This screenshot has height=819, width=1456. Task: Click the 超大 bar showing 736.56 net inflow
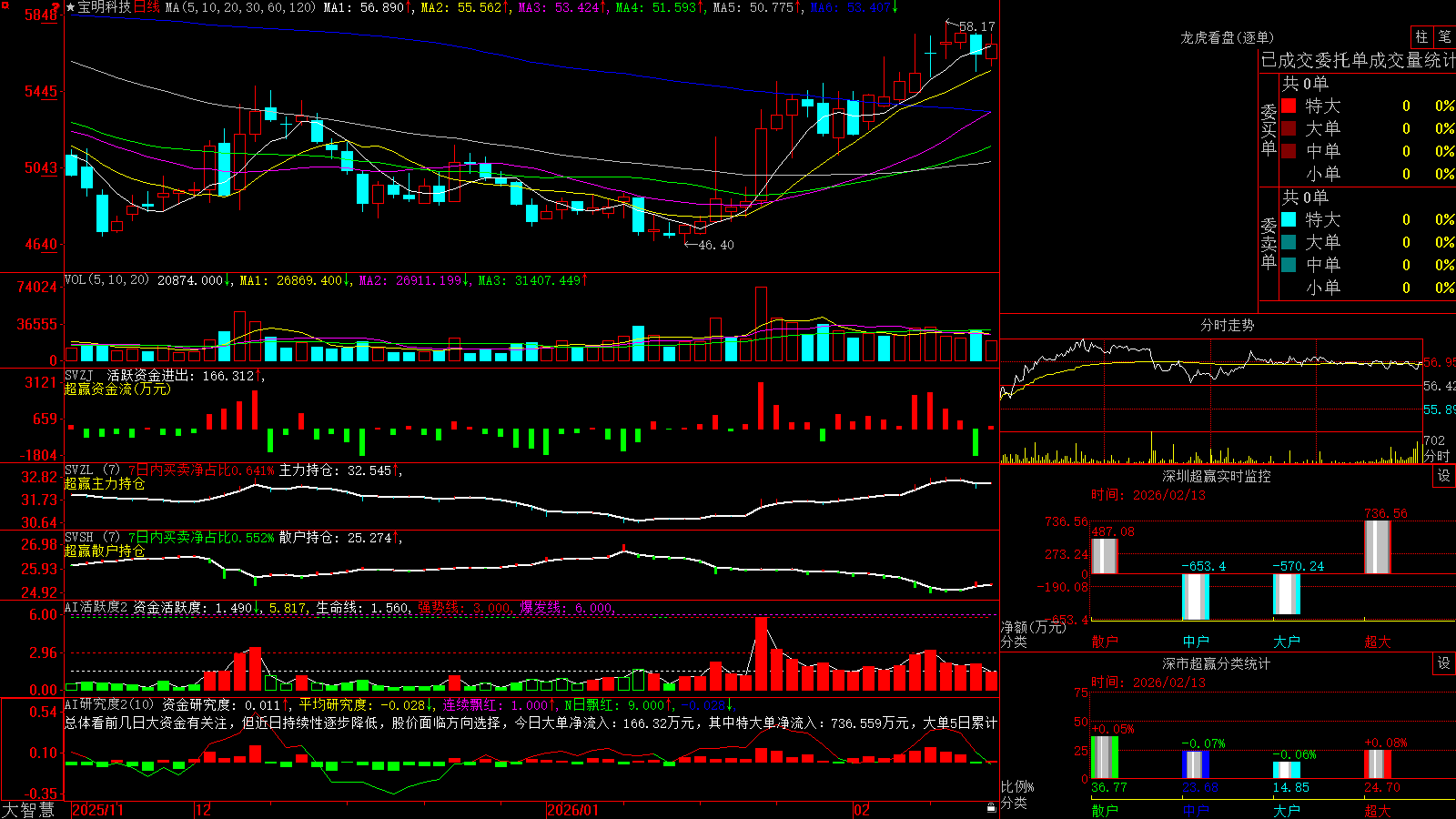1378,547
